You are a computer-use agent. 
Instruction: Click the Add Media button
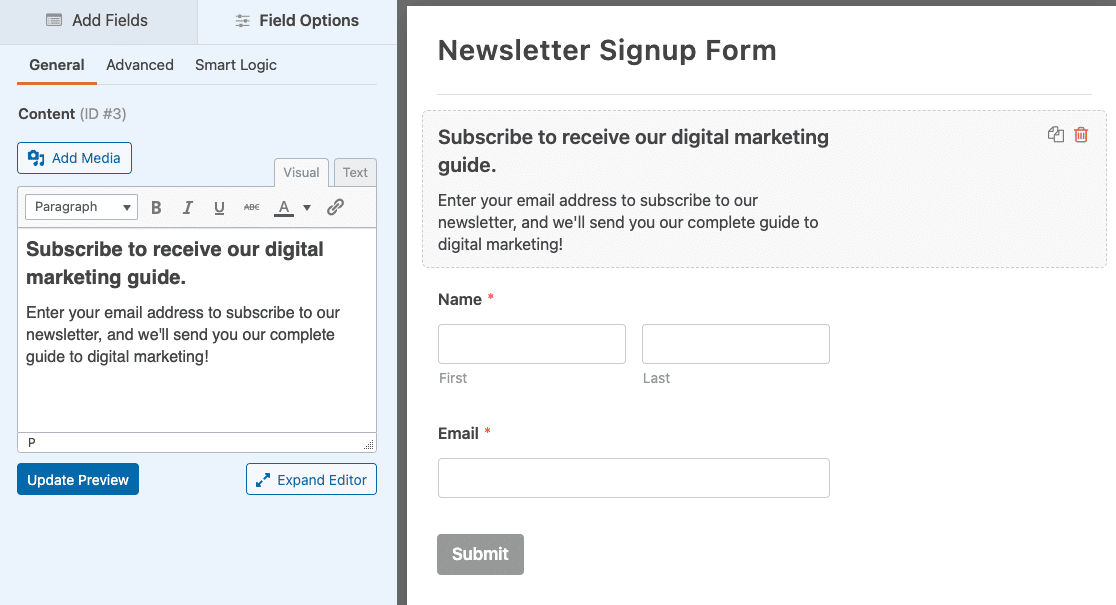pyautogui.click(x=75, y=158)
